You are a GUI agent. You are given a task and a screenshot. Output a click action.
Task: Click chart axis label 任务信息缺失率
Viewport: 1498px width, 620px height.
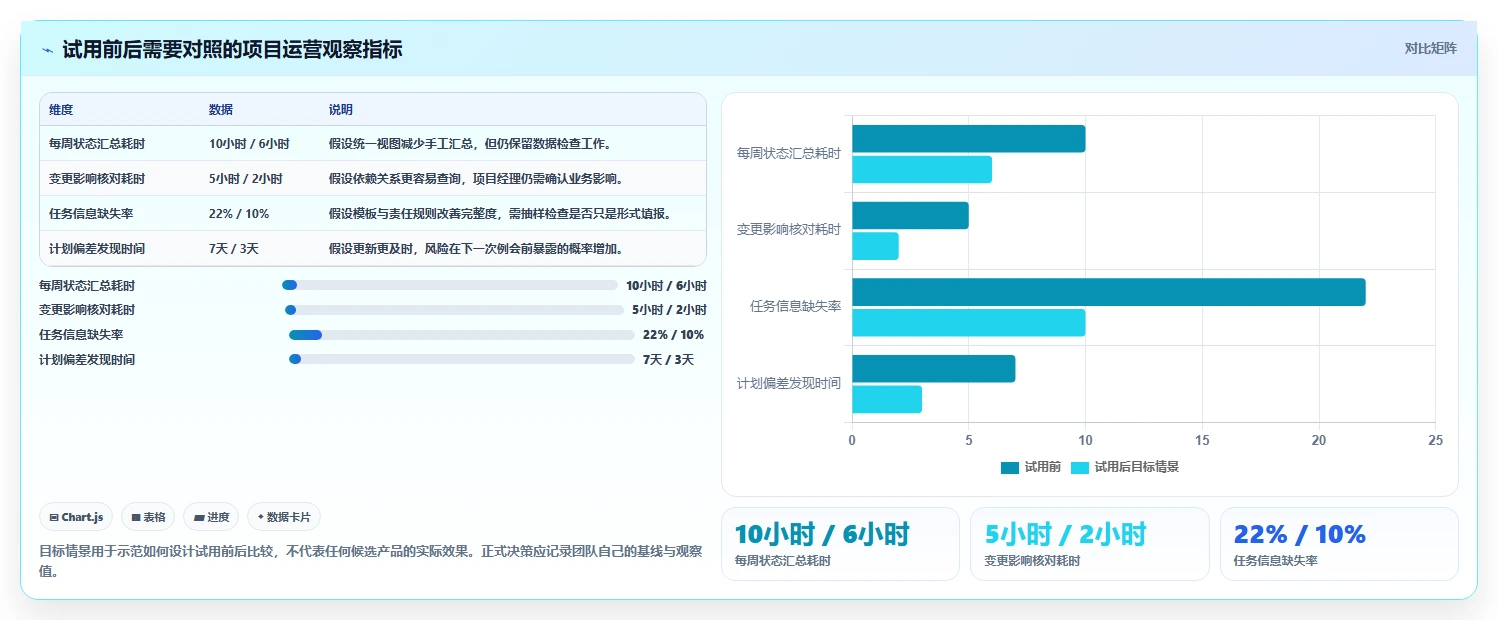click(795, 306)
